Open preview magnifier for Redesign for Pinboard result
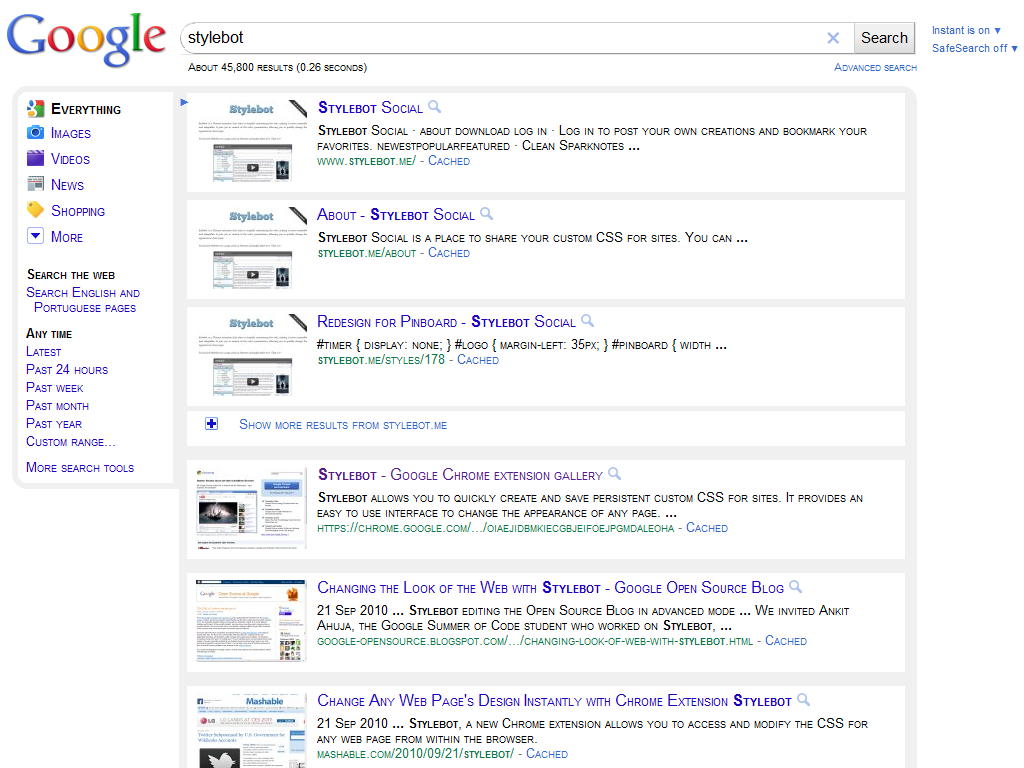 (588, 320)
